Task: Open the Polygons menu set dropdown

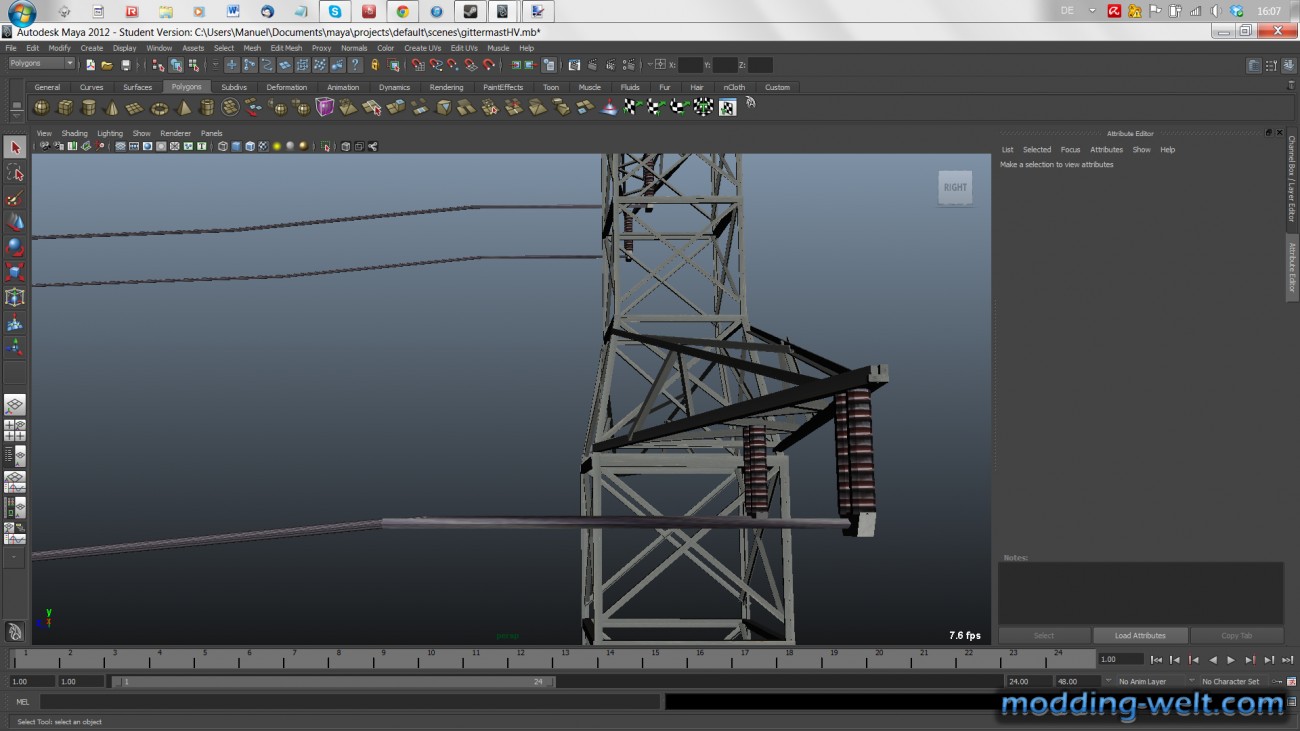Action: coord(41,64)
